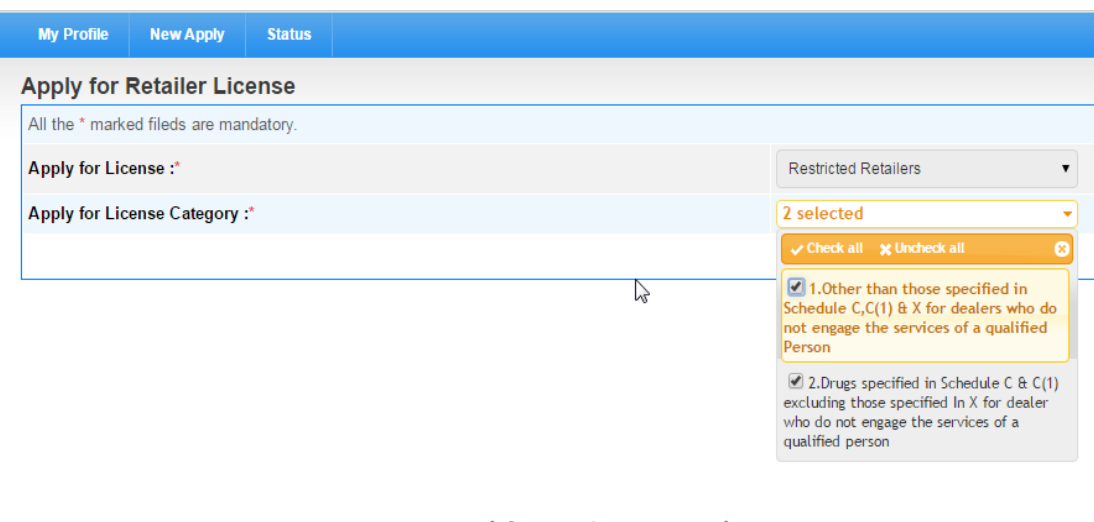Screen dimensions: 1094x522
Task: Uncheck option 2 Drugs specified in Schedule checkbox
Action: coord(796,381)
